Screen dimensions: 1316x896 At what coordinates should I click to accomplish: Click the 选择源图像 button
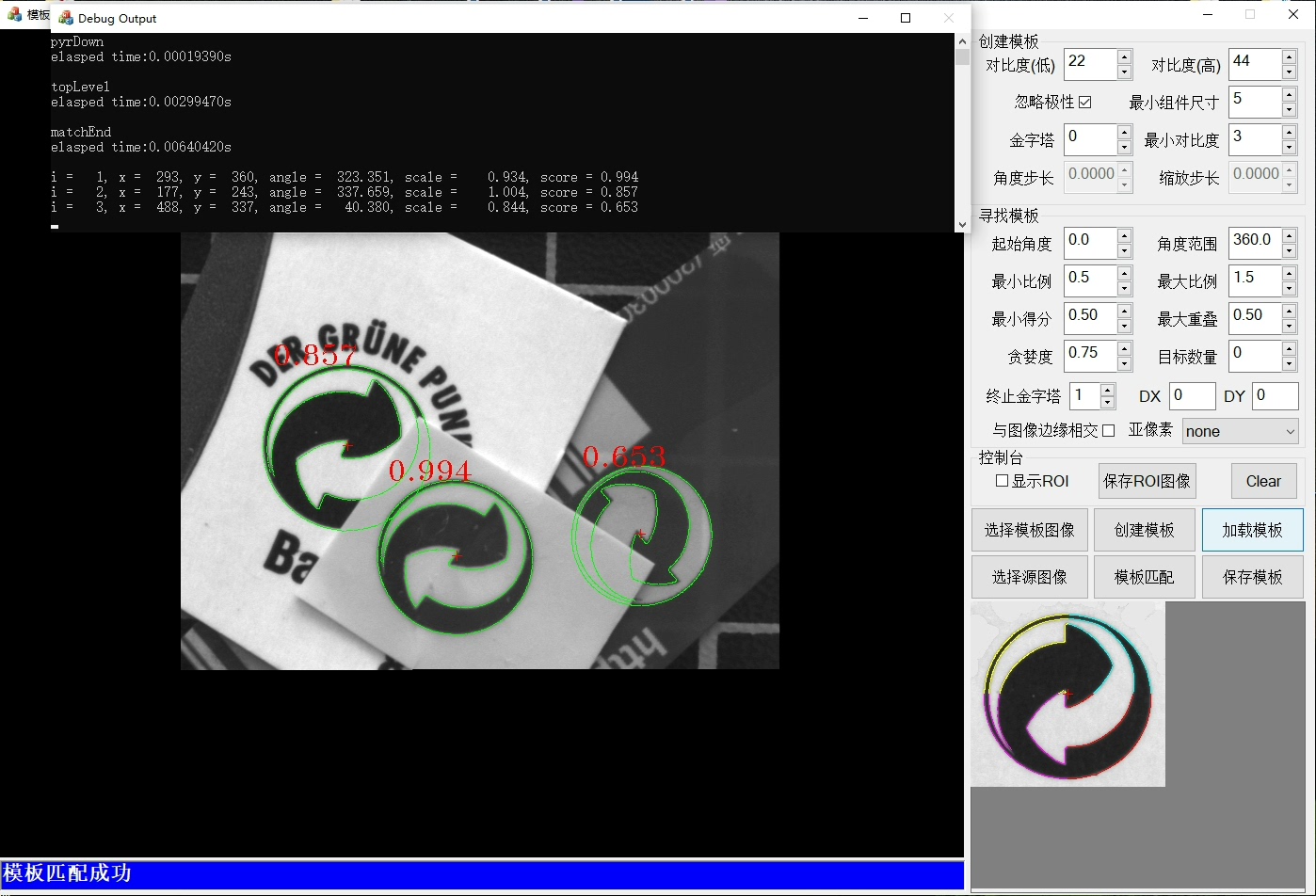pos(1030,577)
